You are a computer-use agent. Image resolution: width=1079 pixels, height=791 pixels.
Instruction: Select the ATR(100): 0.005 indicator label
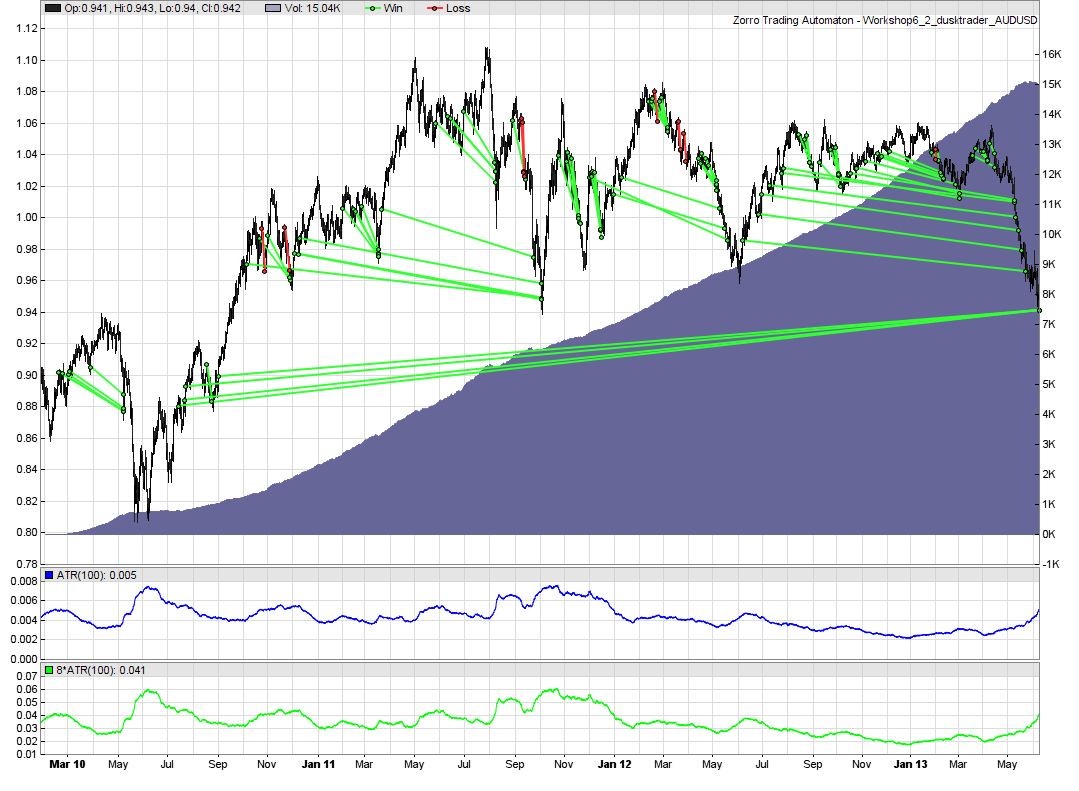(97, 575)
